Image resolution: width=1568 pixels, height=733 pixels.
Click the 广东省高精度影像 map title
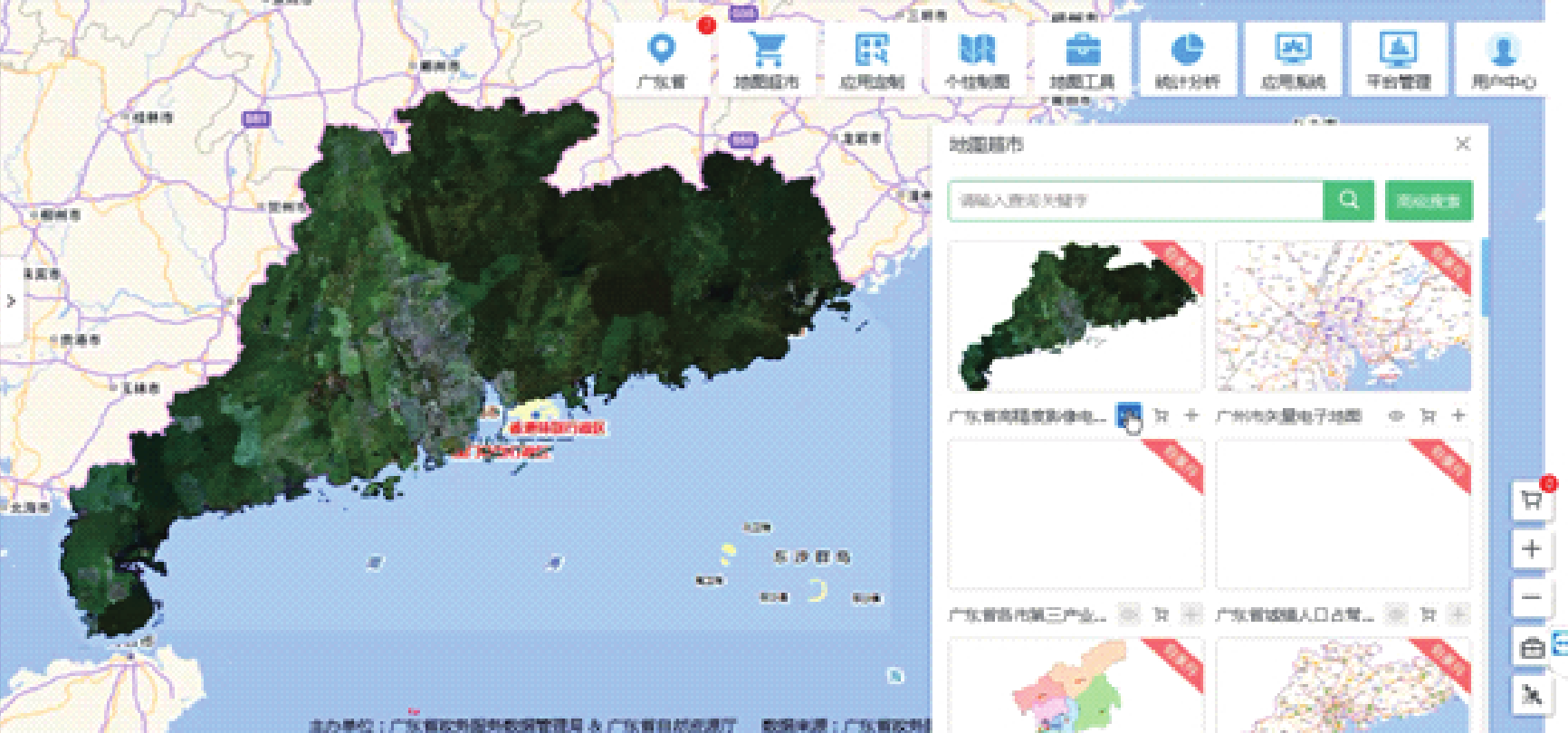click(1027, 416)
